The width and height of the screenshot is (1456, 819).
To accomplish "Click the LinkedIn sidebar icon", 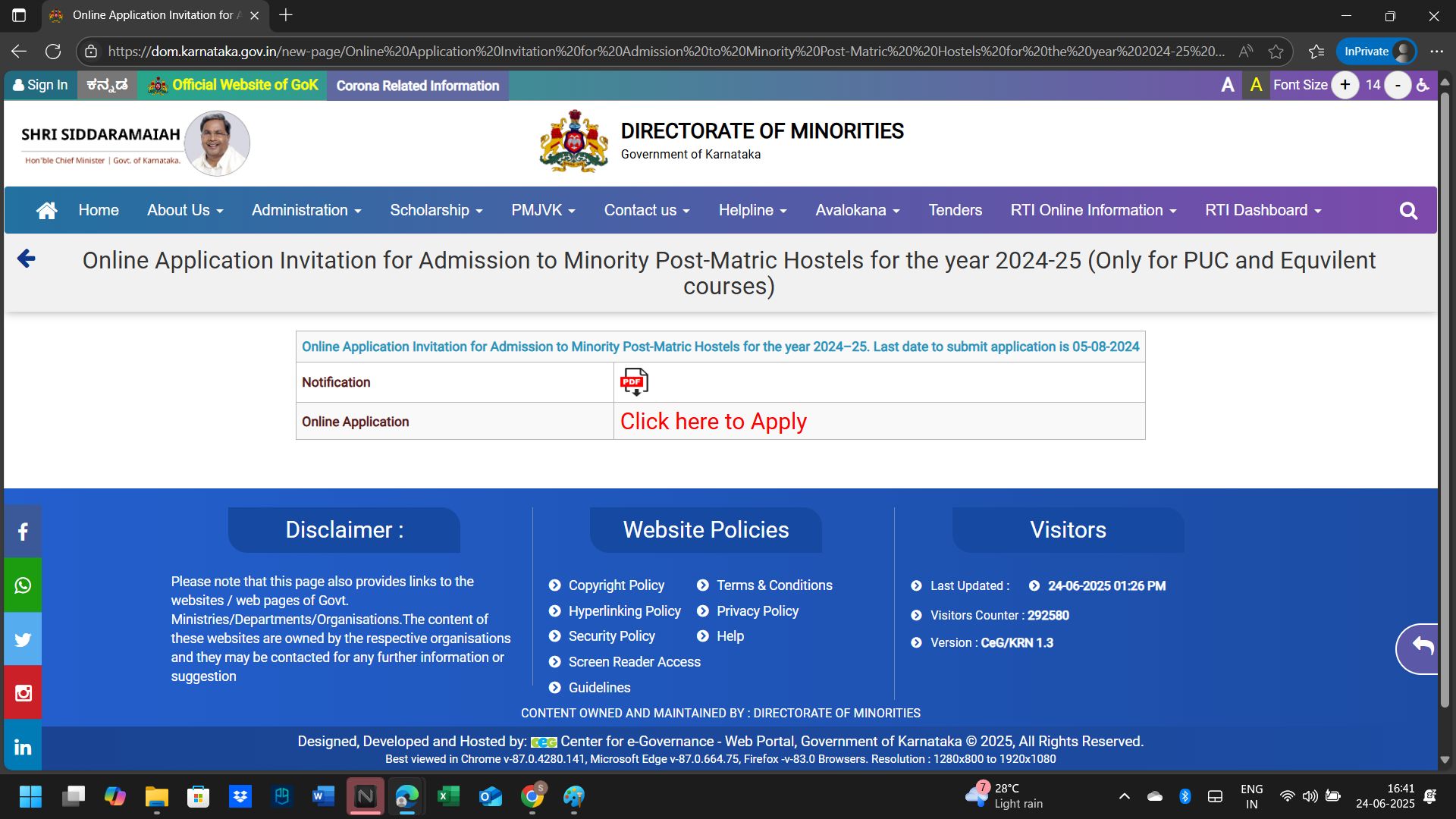I will [23, 747].
